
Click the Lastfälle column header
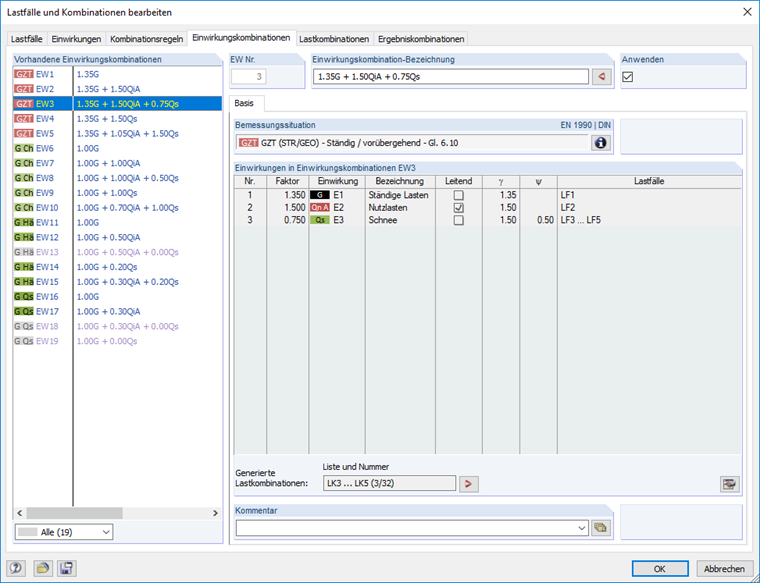click(649, 181)
